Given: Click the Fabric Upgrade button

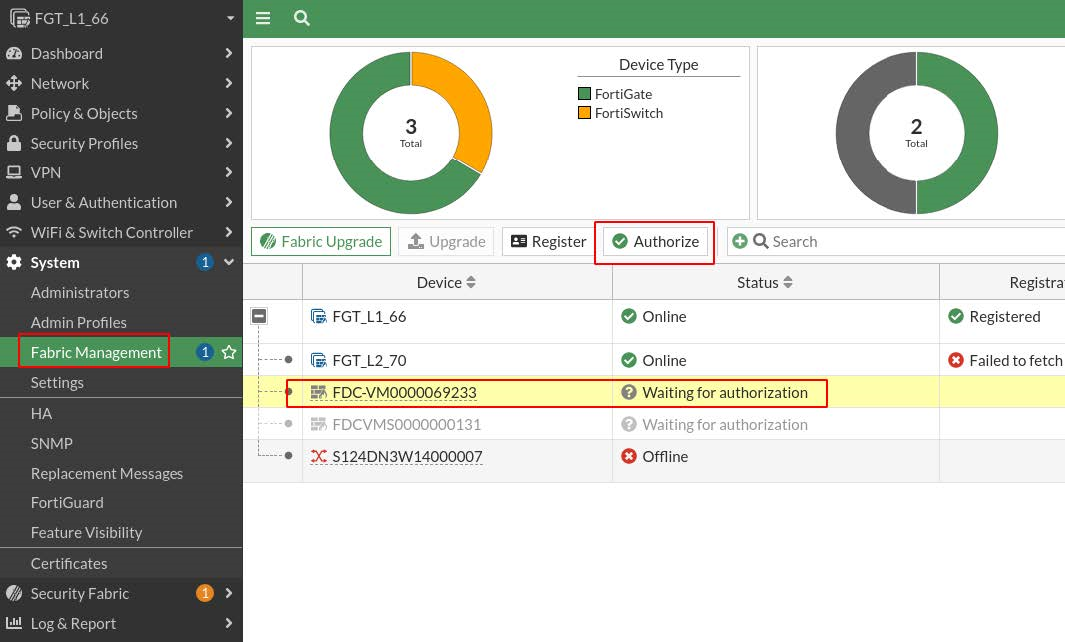Looking at the screenshot, I should pyautogui.click(x=320, y=241).
